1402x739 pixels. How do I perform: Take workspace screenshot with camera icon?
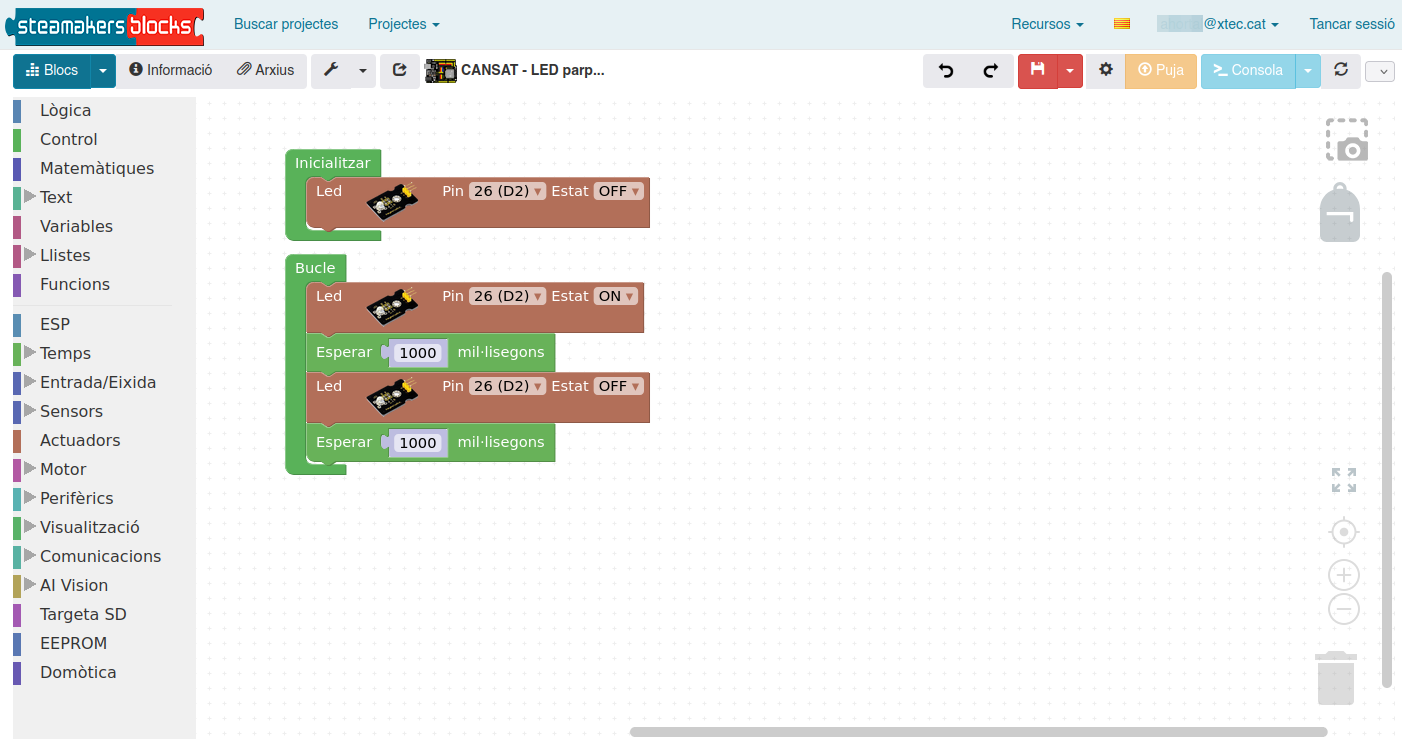[1347, 140]
